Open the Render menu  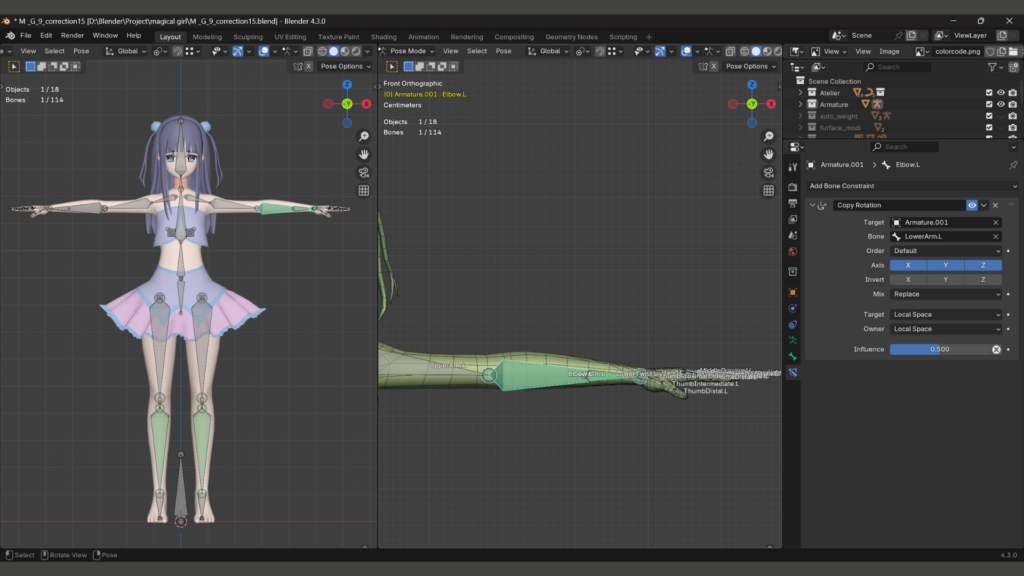click(72, 35)
